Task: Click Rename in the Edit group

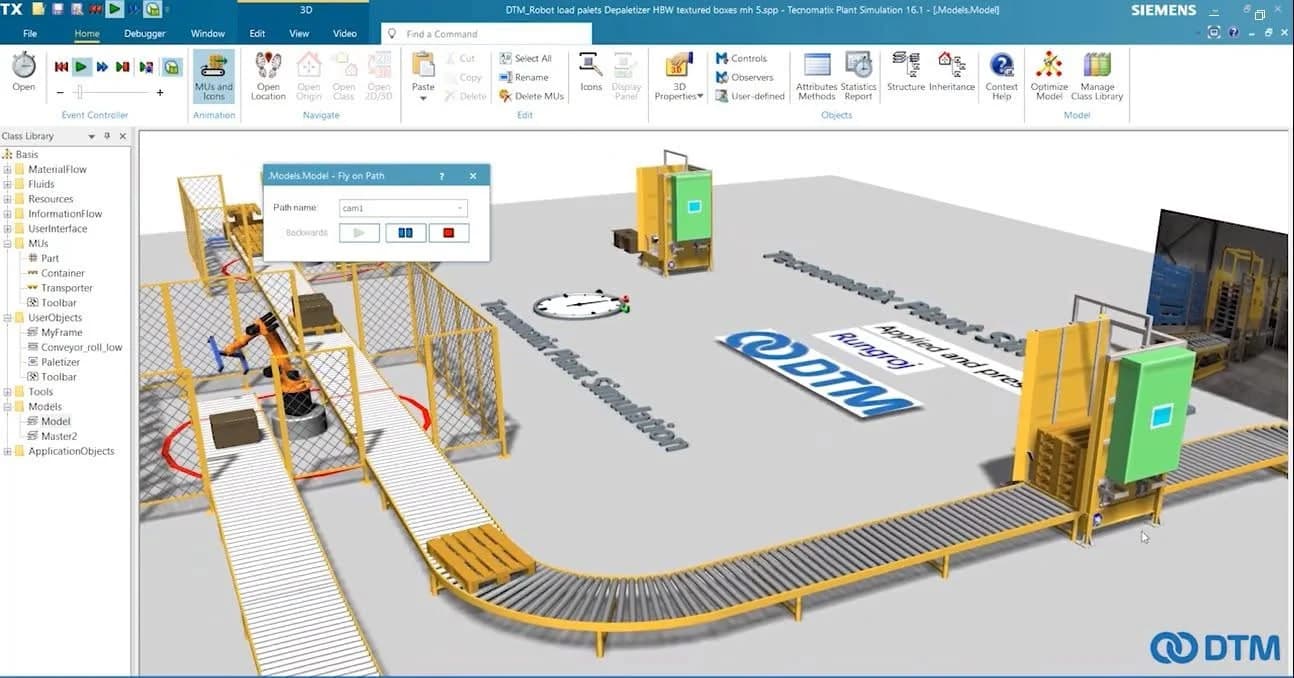Action: (523, 77)
